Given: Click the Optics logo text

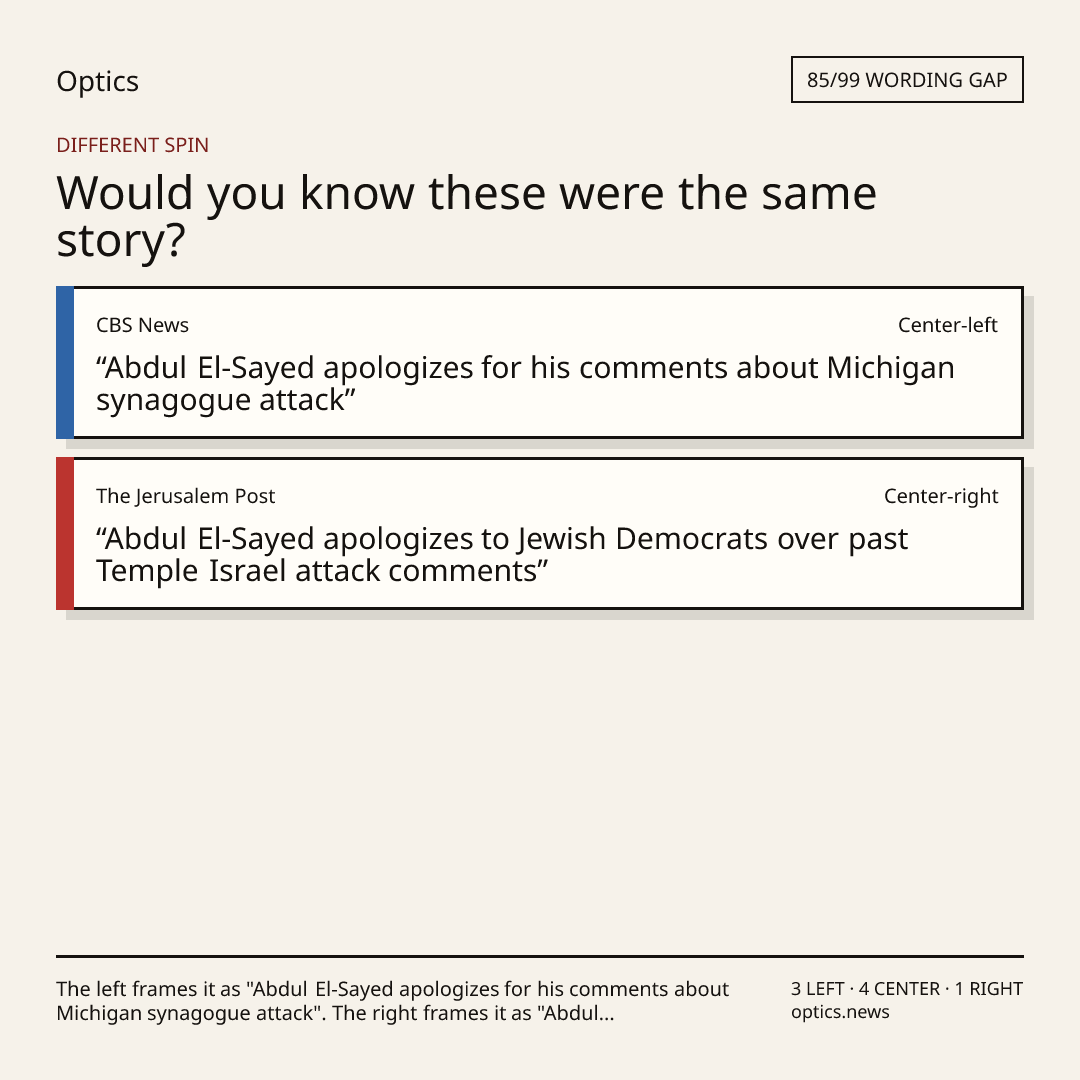Looking at the screenshot, I should coord(97,81).
